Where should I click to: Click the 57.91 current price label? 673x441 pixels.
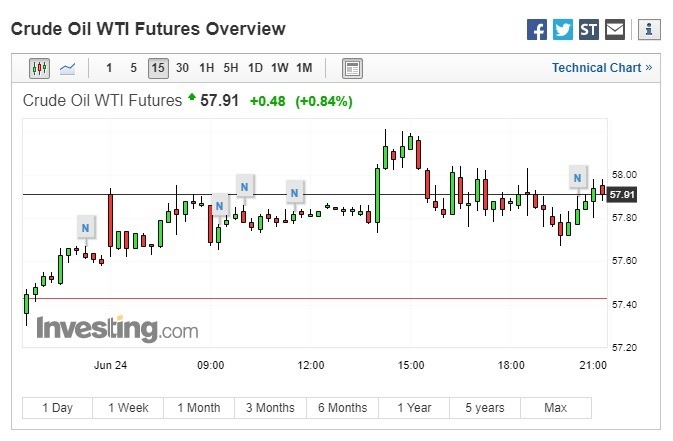coord(622,195)
